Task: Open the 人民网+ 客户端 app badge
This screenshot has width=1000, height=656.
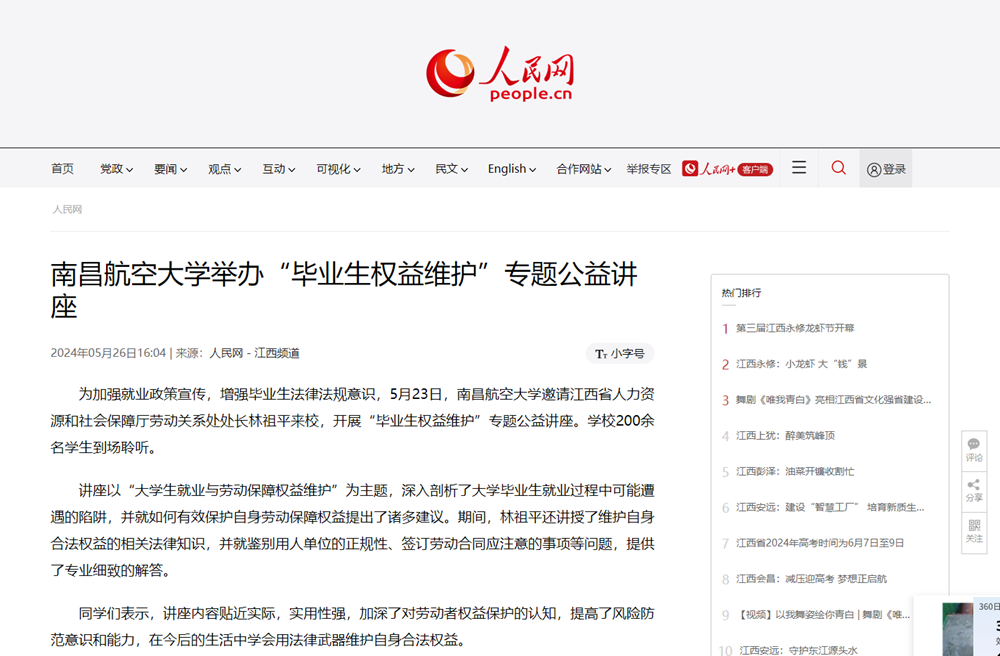Action: (x=727, y=168)
